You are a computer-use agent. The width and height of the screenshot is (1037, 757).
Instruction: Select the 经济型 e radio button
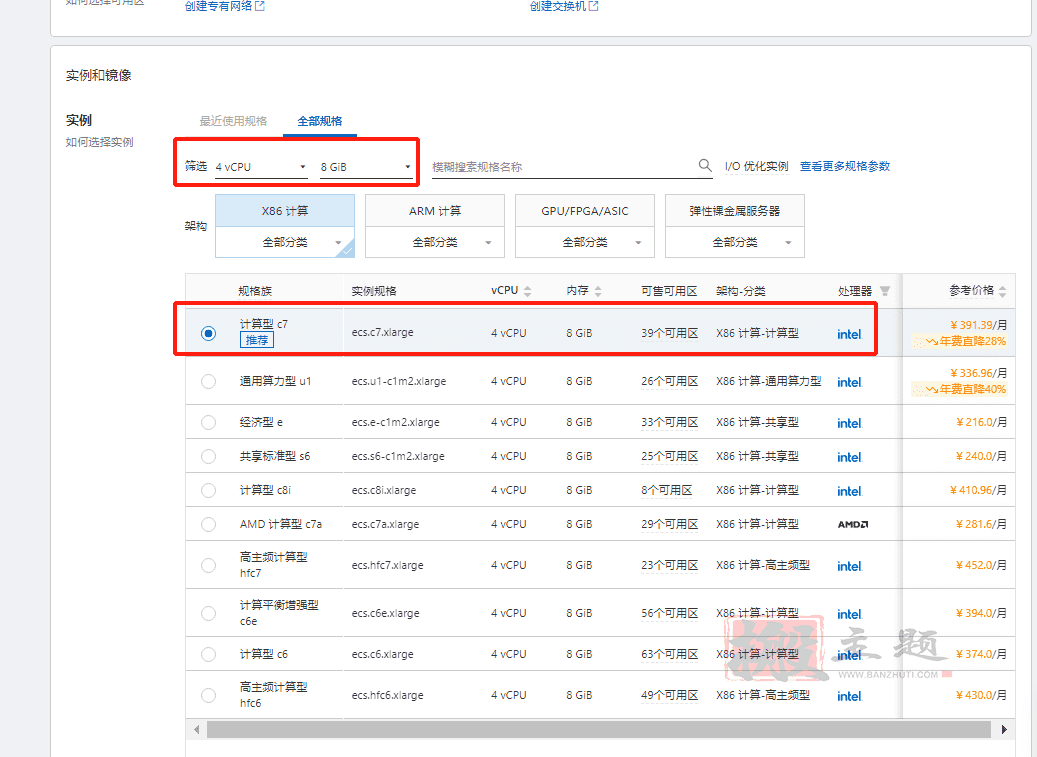[208, 422]
